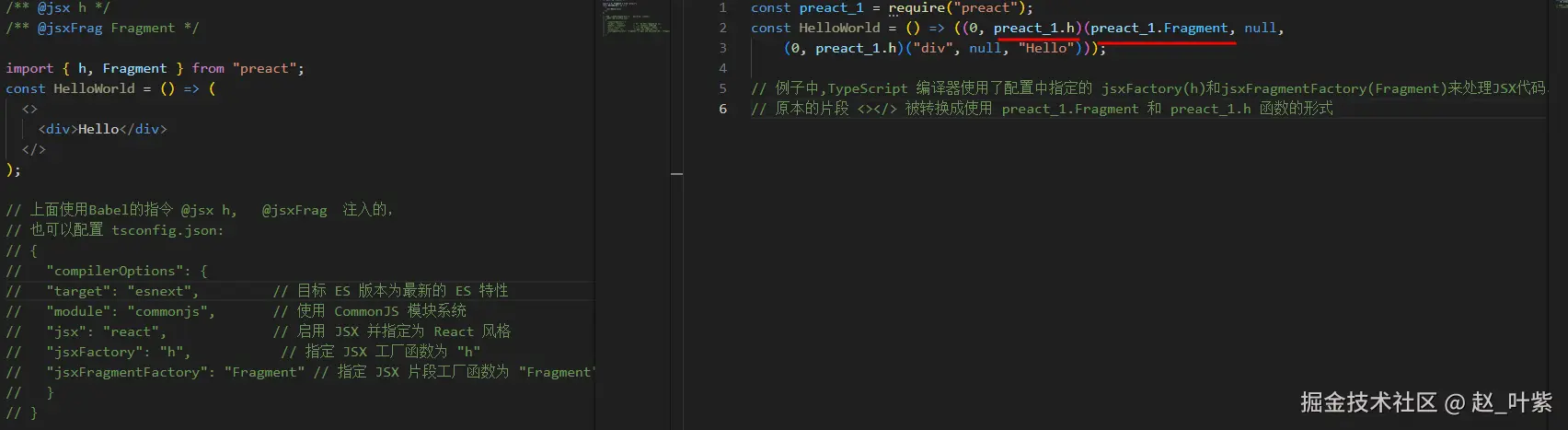Click the closing ');' line in left editor
Image resolution: width=1568 pixels, height=430 pixels.
point(13,169)
